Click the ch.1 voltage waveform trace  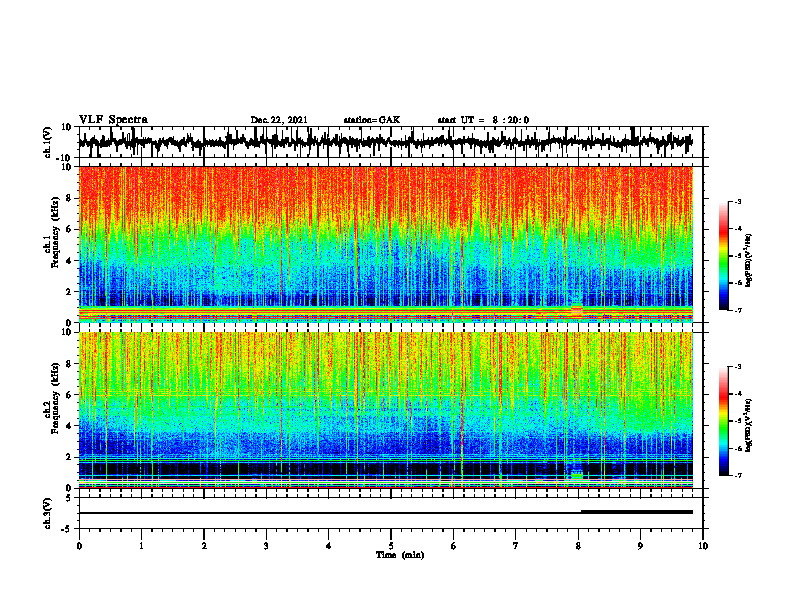tap(385, 142)
